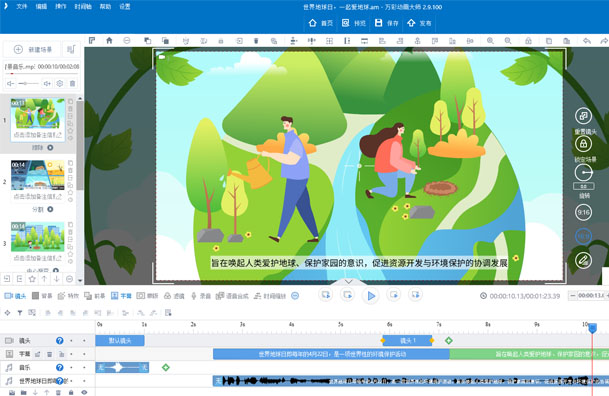The width and height of the screenshot is (609, 396).
Task: Click the 锁定场景 lock scene button
Action: pos(583,144)
